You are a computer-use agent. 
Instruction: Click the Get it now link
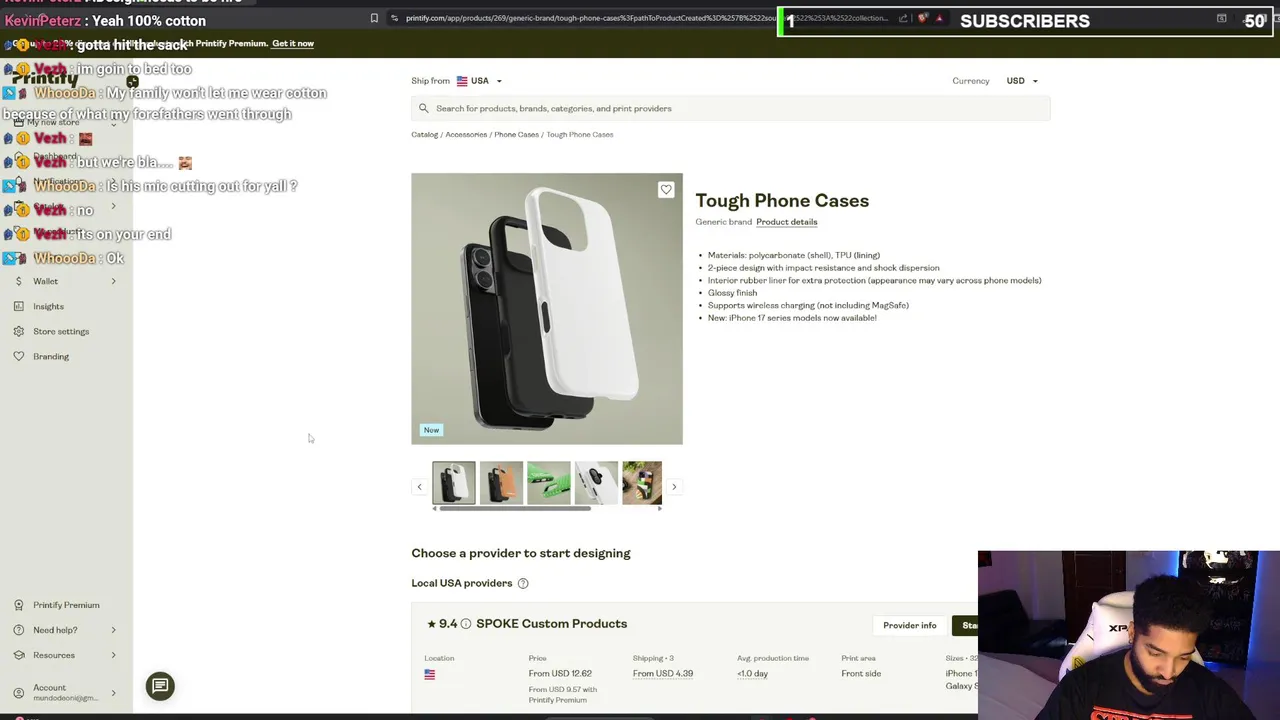[x=292, y=43]
